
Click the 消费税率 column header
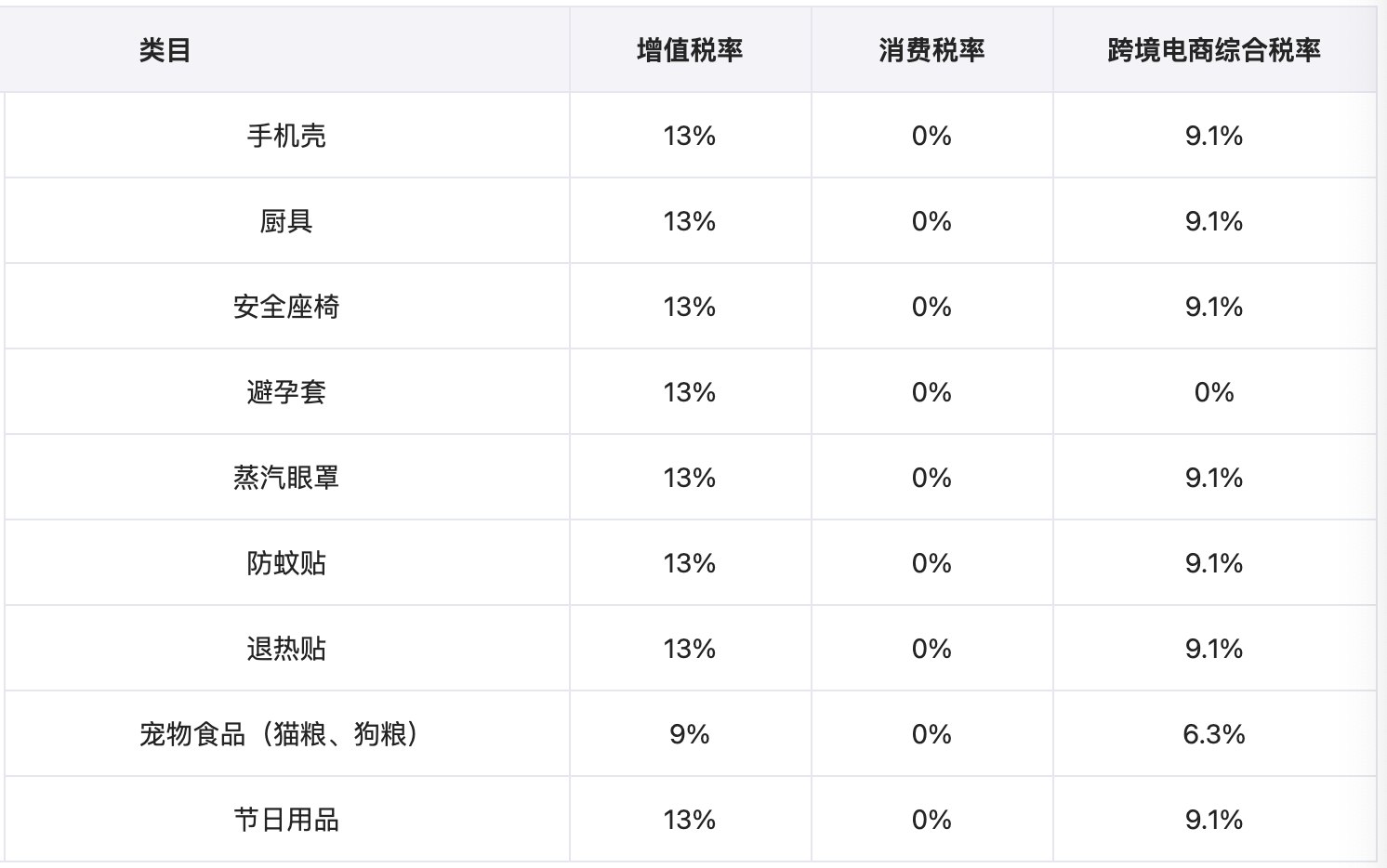[x=931, y=50]
